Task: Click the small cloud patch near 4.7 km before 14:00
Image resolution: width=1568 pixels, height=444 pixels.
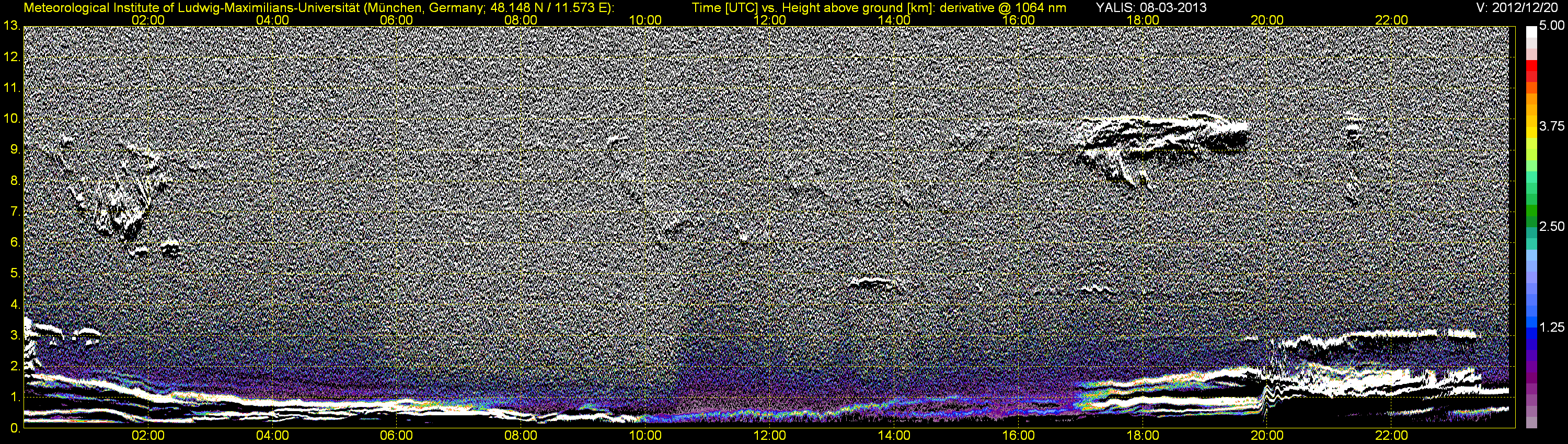Action: 874,282
